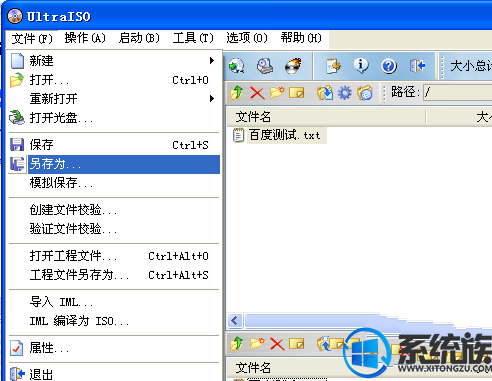Screen dimensions: 492x381
Task: Choose 保存 menu entry
Action: [x=114, y=145]
